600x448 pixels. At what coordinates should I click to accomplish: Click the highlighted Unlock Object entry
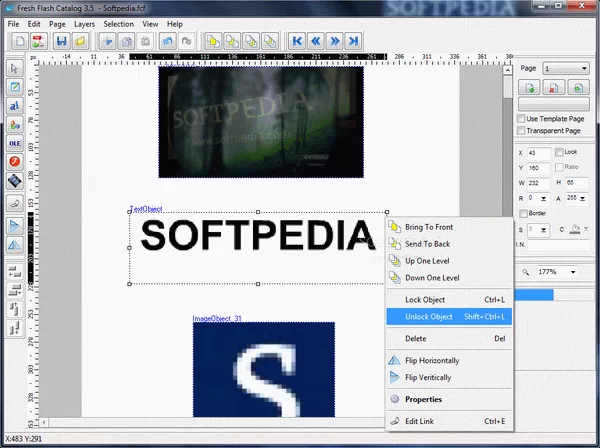[449, 316]
